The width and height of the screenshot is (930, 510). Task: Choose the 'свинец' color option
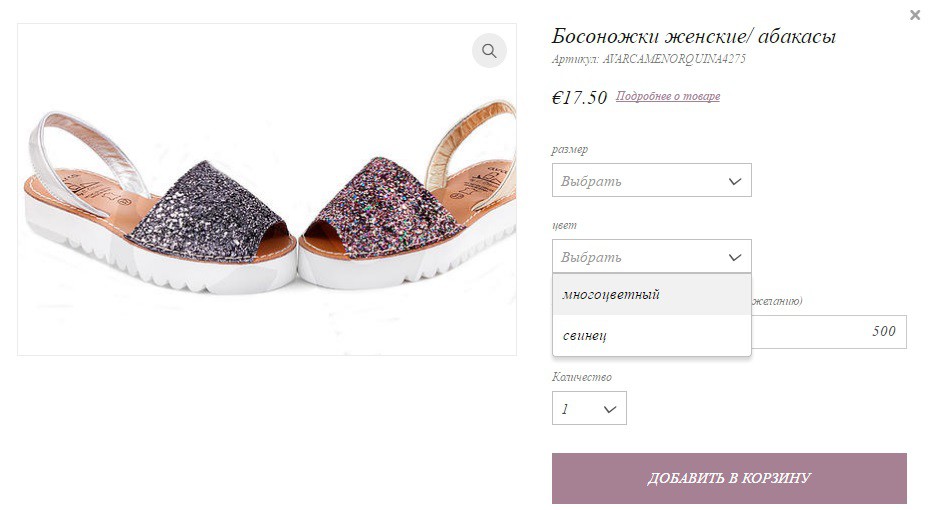click(x=652, y=335)
